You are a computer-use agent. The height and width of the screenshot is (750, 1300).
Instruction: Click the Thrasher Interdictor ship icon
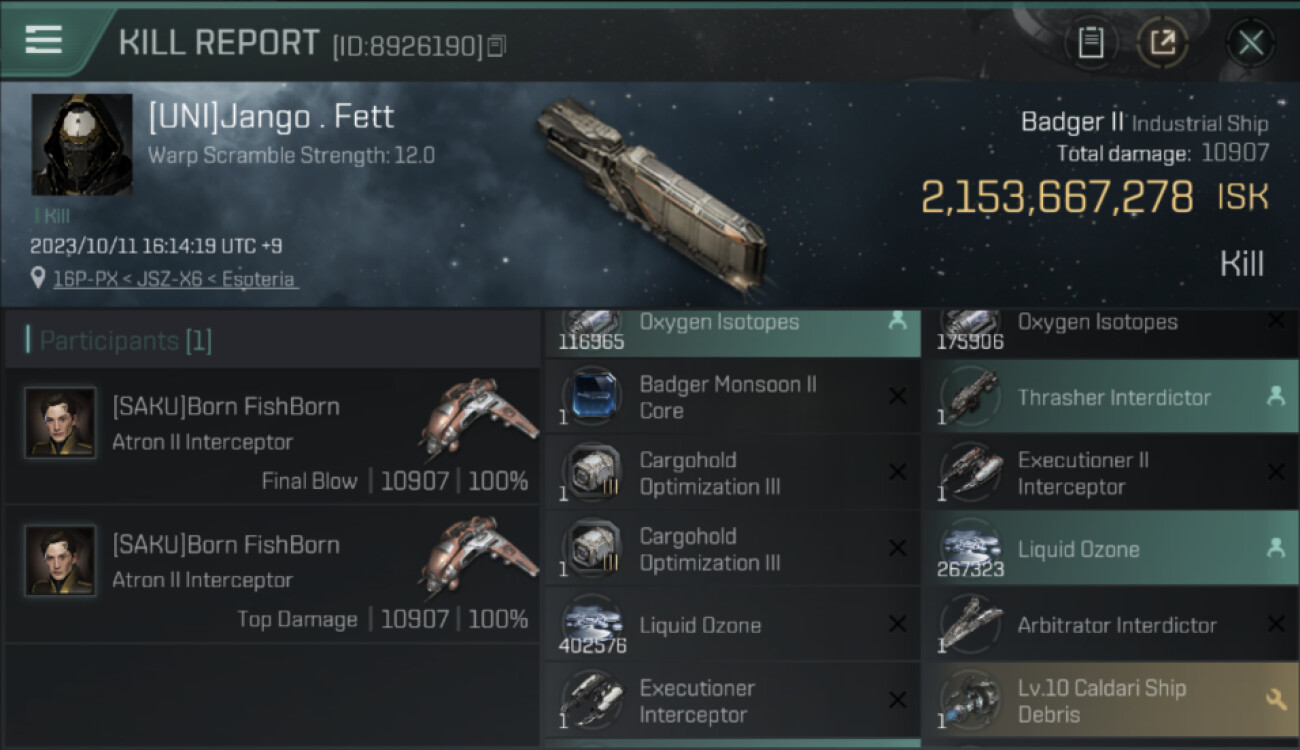[969, 396]
